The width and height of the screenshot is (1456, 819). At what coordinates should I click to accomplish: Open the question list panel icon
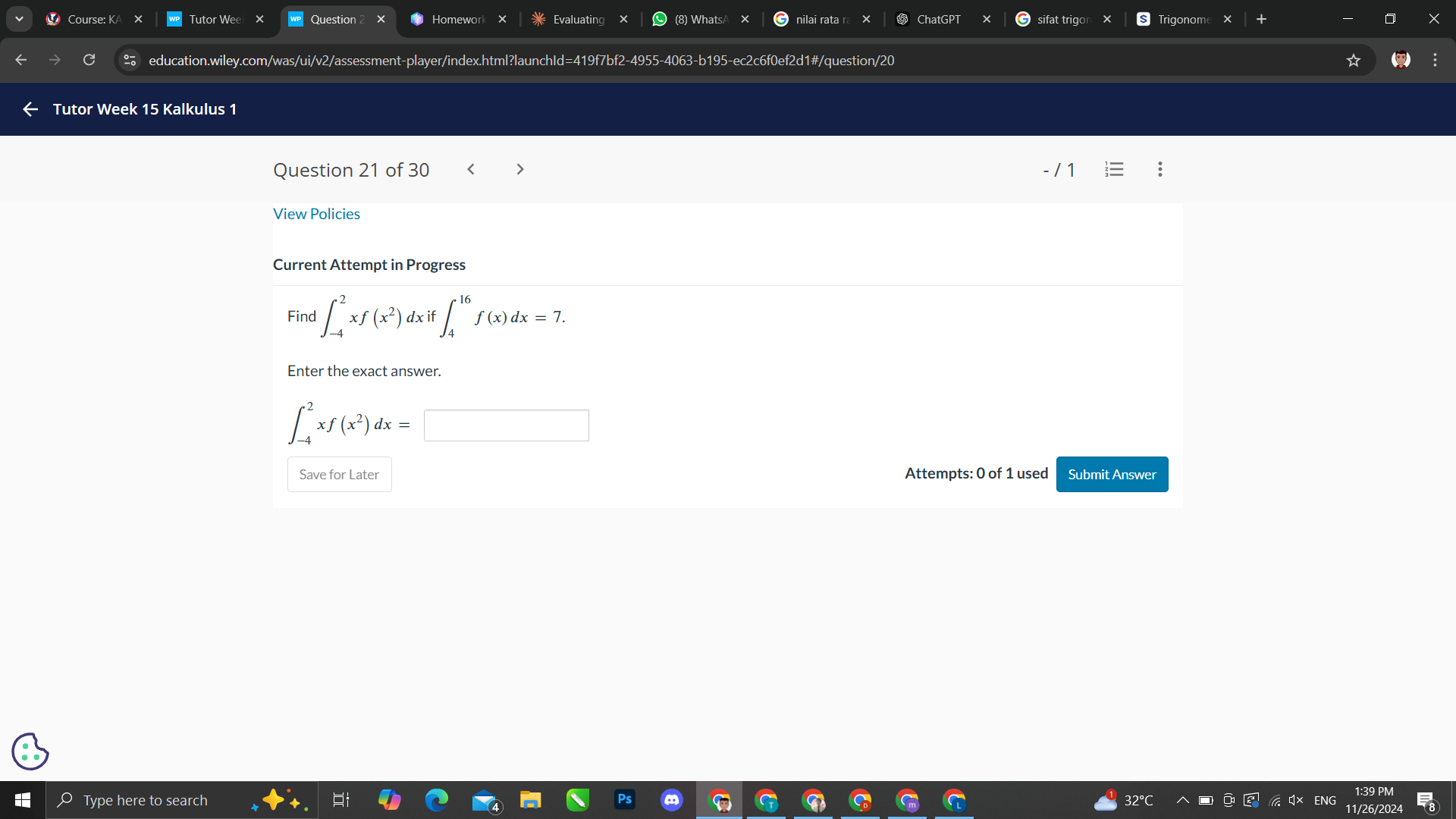click(x=1113, y=168)
